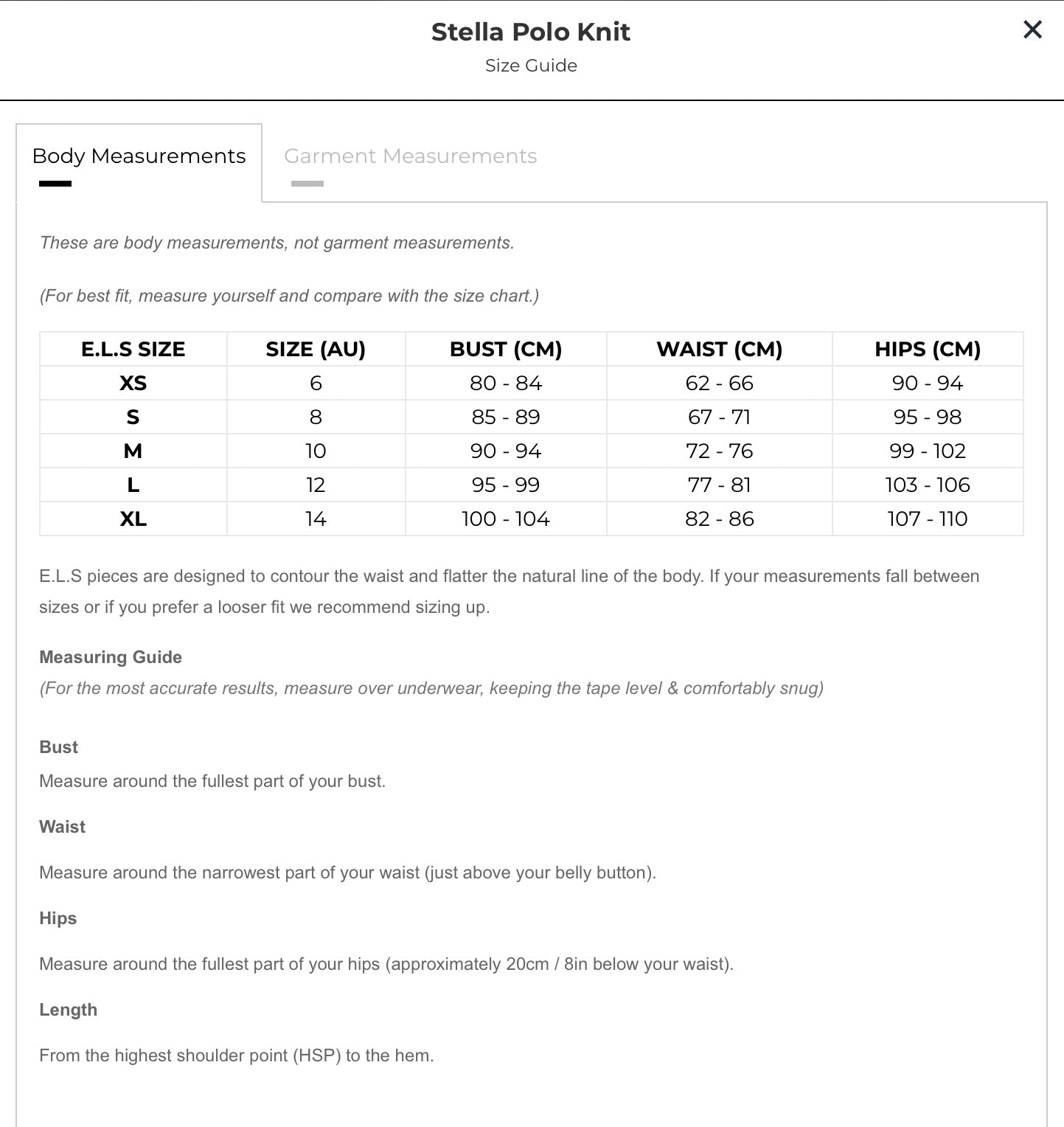
Task: Click AU size 12 cell
Action: coord(316,485)
